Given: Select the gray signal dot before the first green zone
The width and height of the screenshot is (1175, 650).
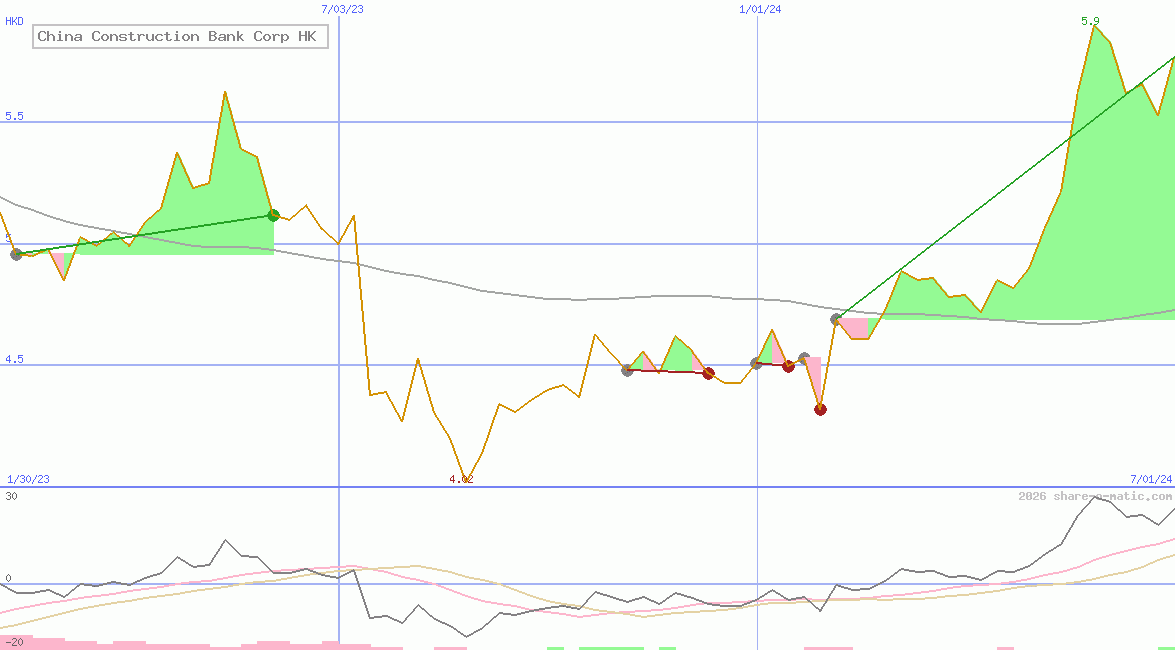Looking at the screenshot, I should coord(15,254).
